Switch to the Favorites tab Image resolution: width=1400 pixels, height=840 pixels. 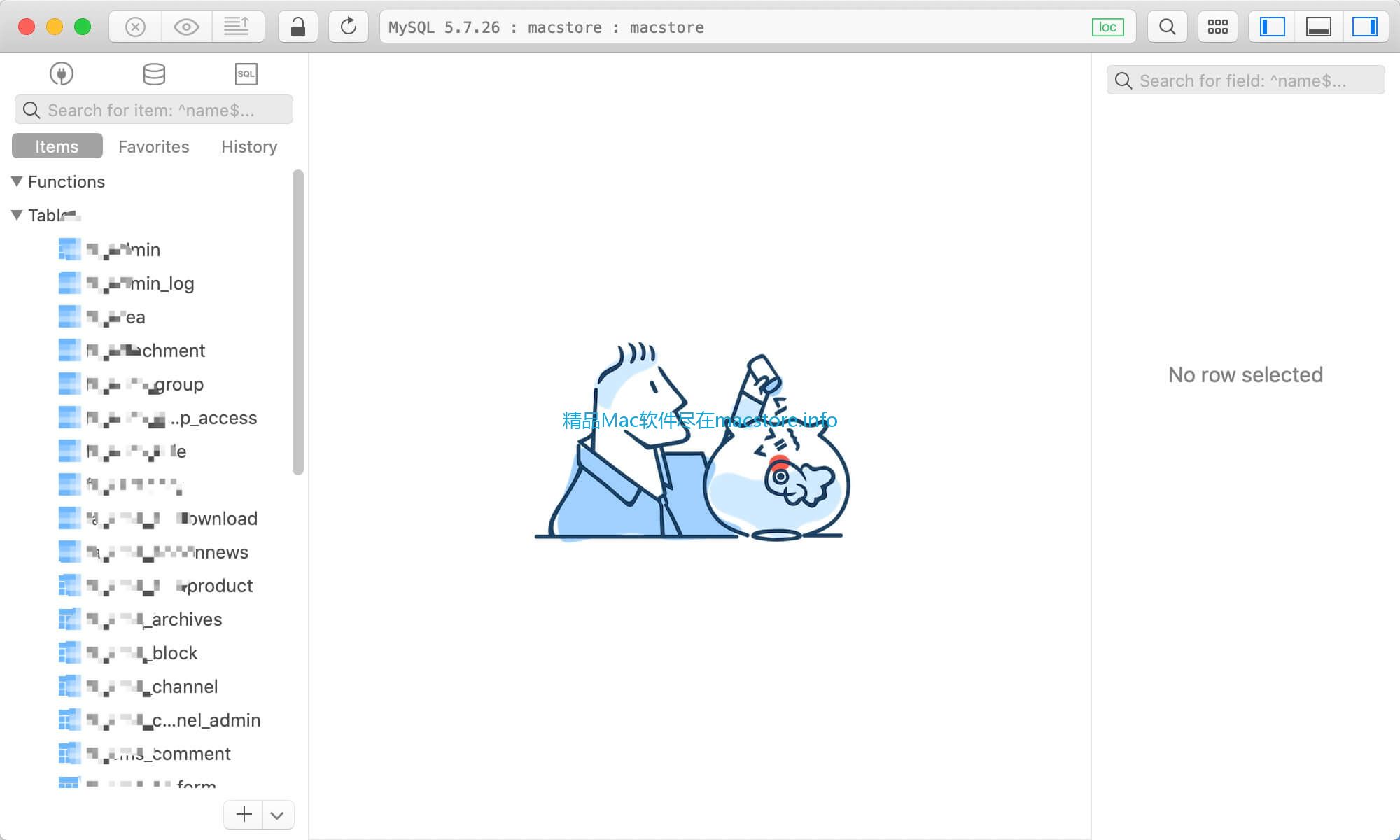(x=153, y=146)
